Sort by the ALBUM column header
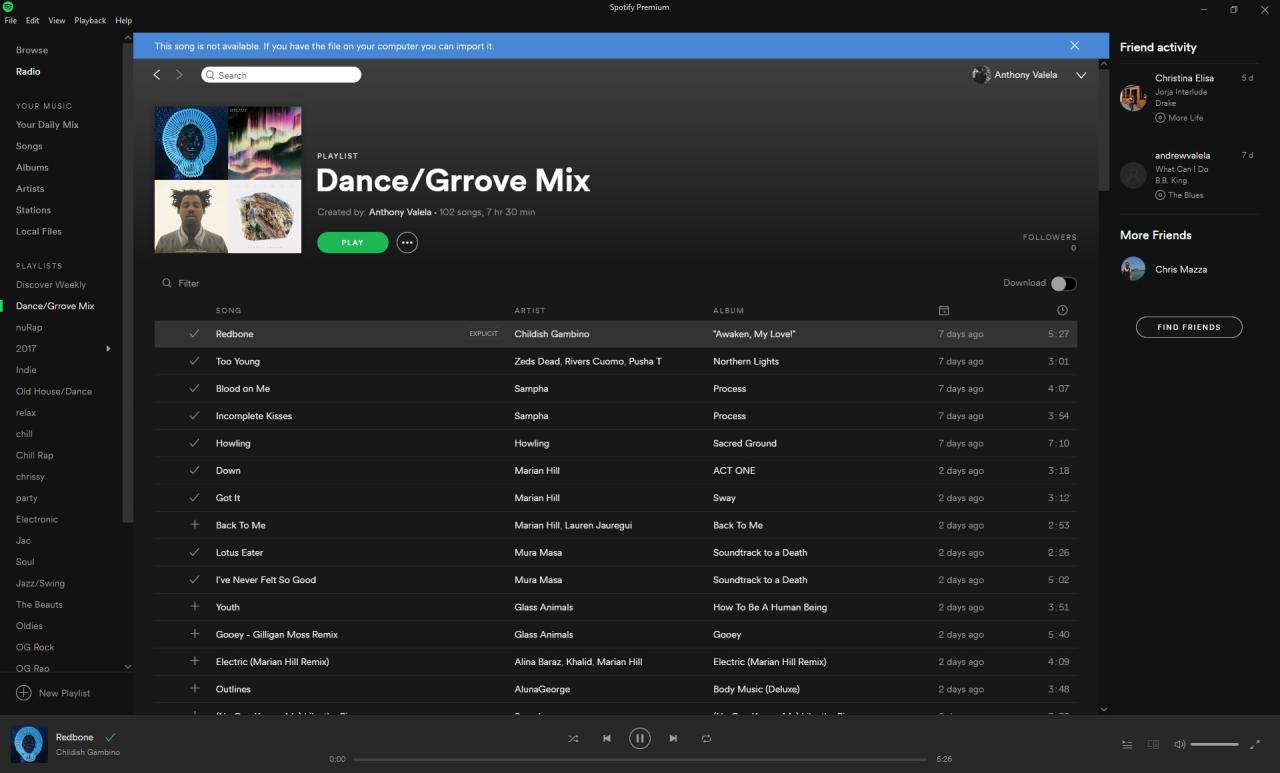1280x773 pixels. pos(729,311)
